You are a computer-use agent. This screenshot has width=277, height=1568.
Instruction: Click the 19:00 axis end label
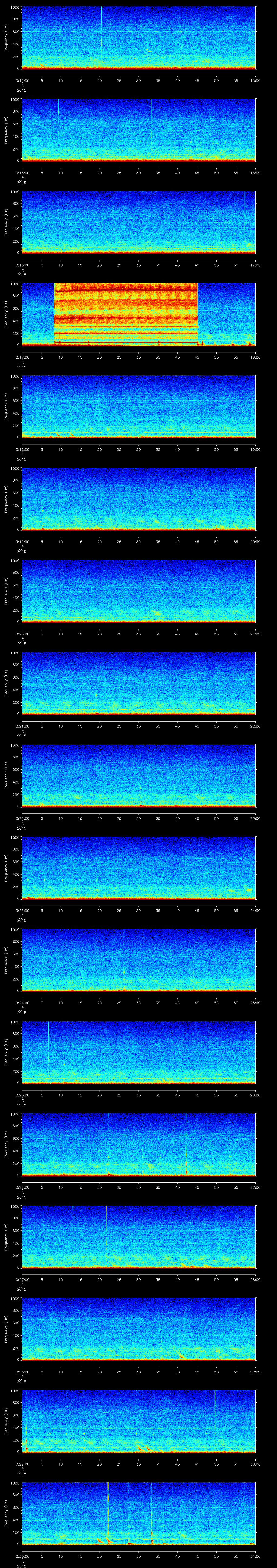click(x=255, y=449)
